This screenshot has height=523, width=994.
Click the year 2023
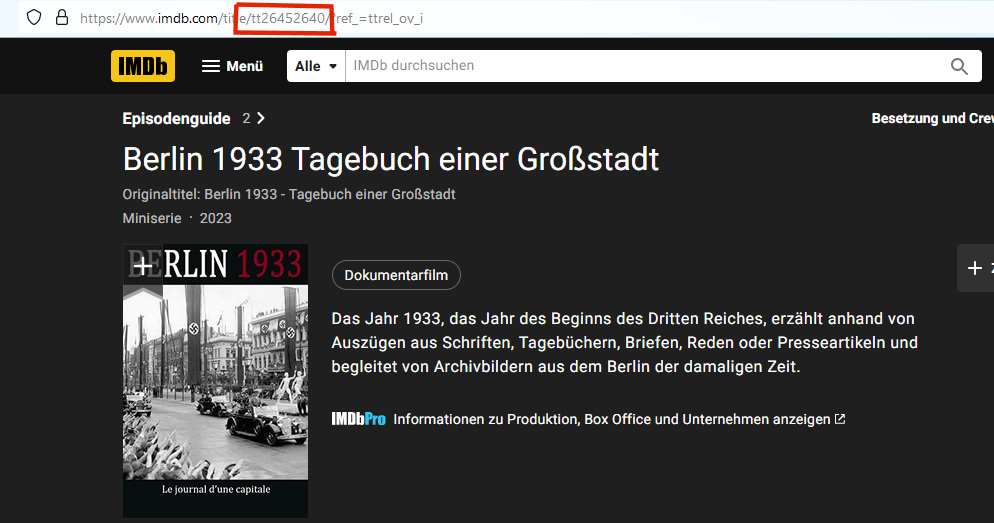[x=216, y=218]
